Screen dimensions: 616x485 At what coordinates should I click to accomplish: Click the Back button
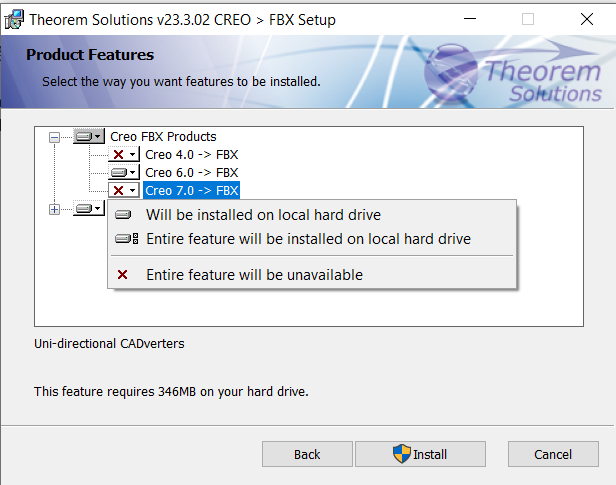tap(307, 454)
